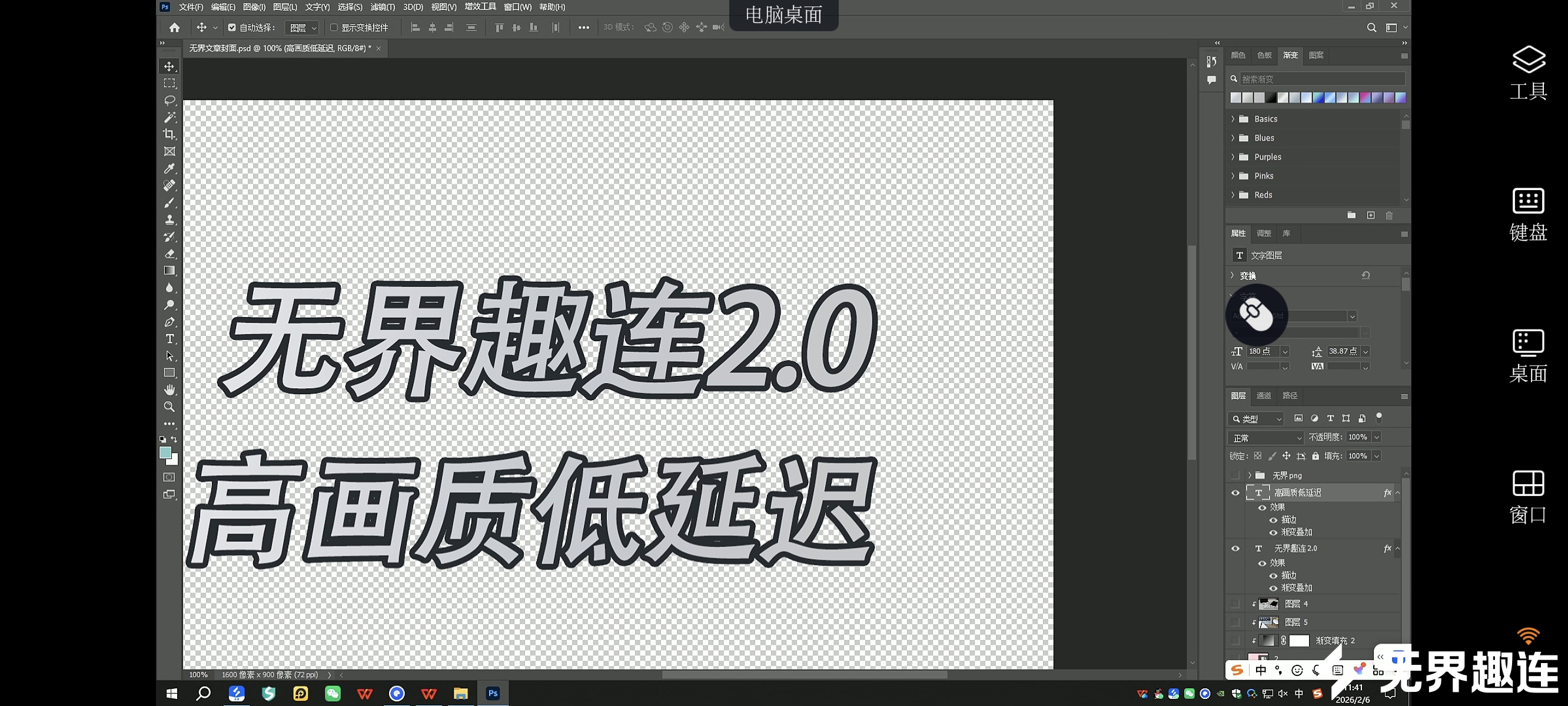
Task: Open the Windows Start menu
Action: [x=172, y=694]
